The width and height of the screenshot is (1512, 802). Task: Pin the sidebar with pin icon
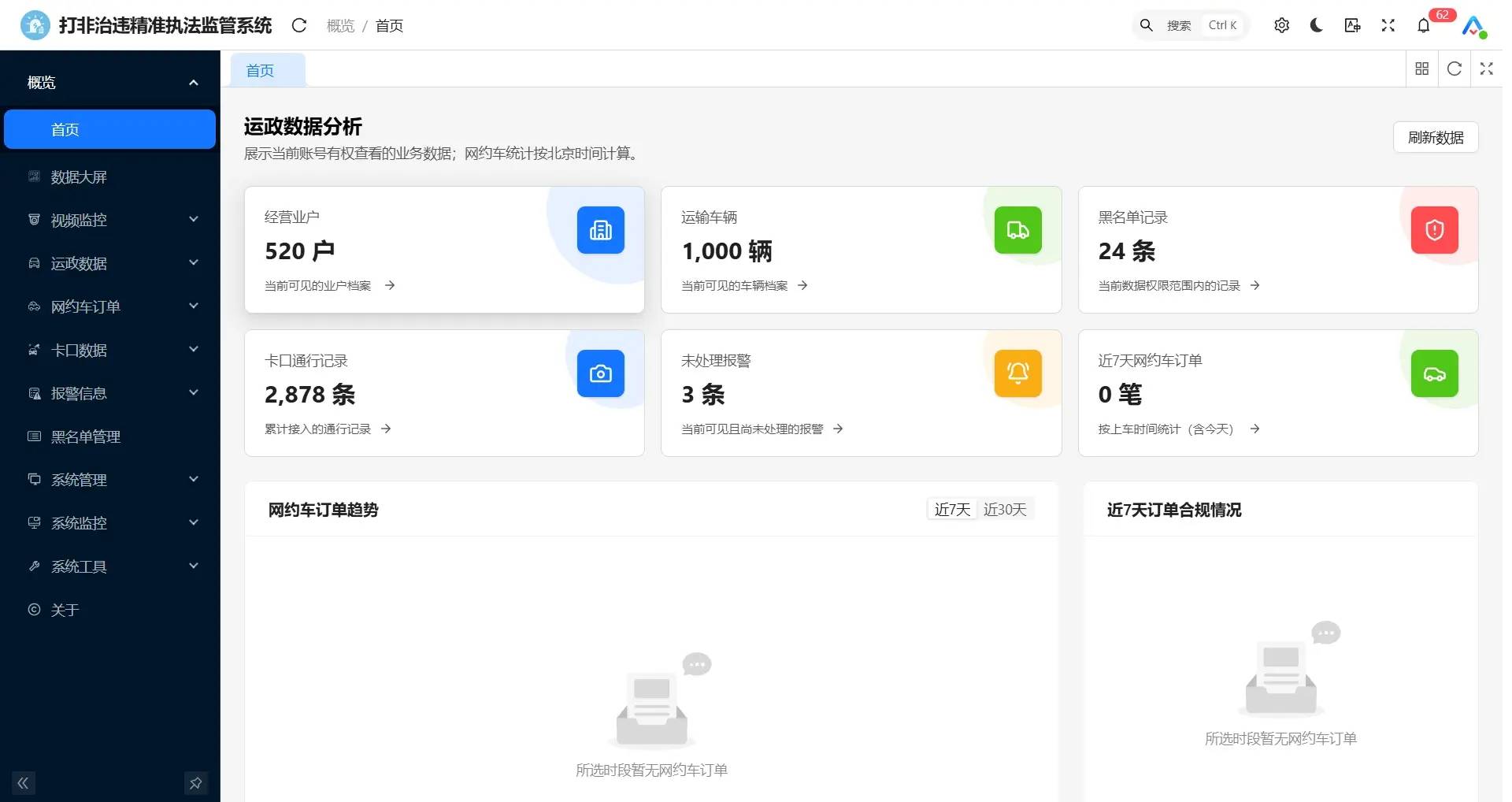pyautogui.click(x=195, y=783)
